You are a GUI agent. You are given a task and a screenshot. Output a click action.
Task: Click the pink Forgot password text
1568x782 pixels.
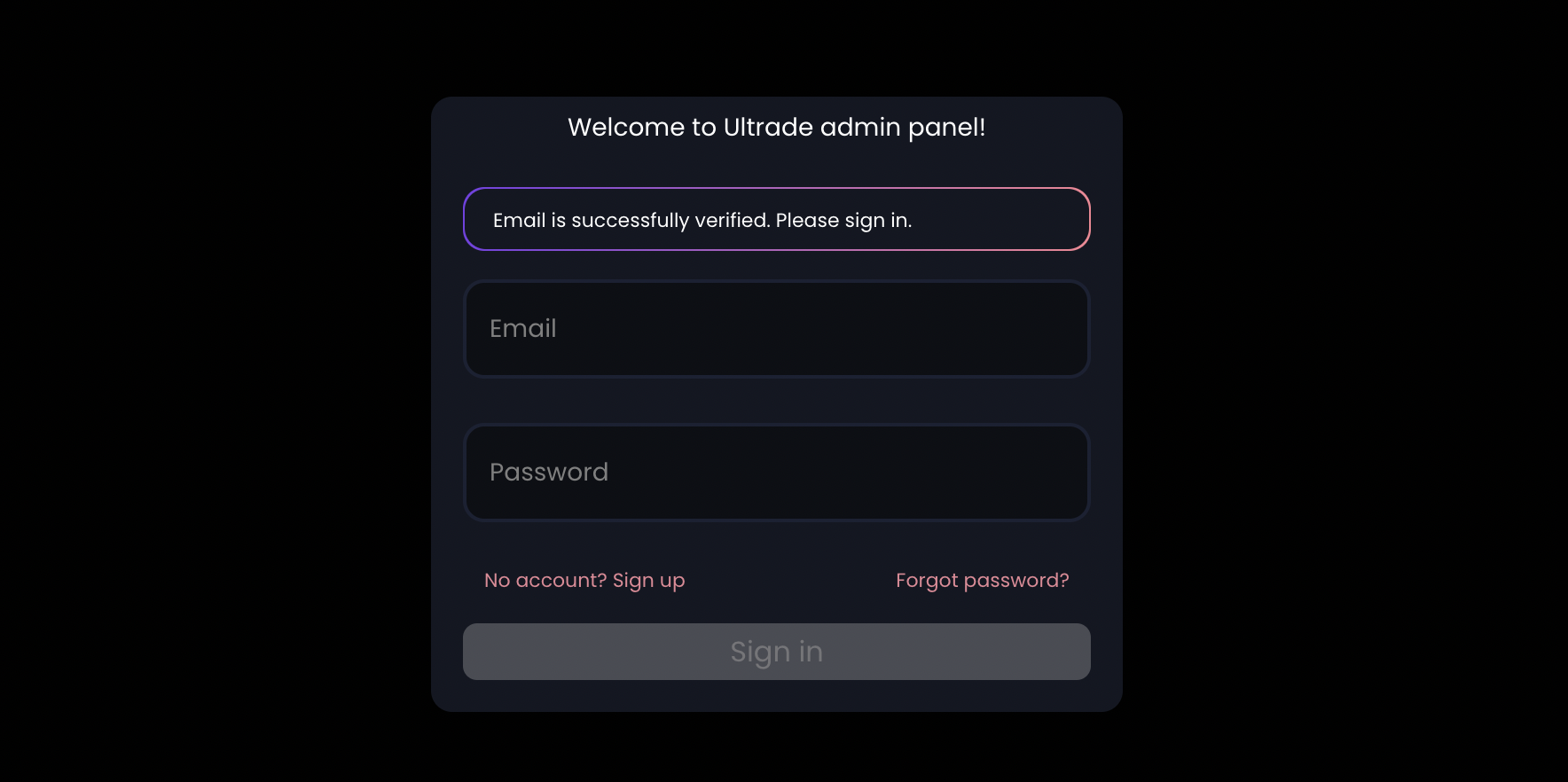coord(982,581)
